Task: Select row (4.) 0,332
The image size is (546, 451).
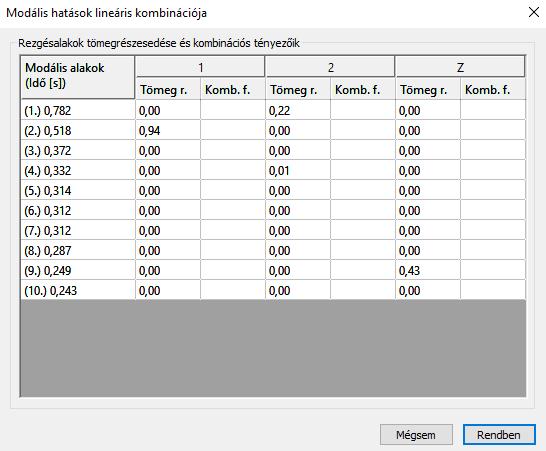Action: (x=78, y=171)
